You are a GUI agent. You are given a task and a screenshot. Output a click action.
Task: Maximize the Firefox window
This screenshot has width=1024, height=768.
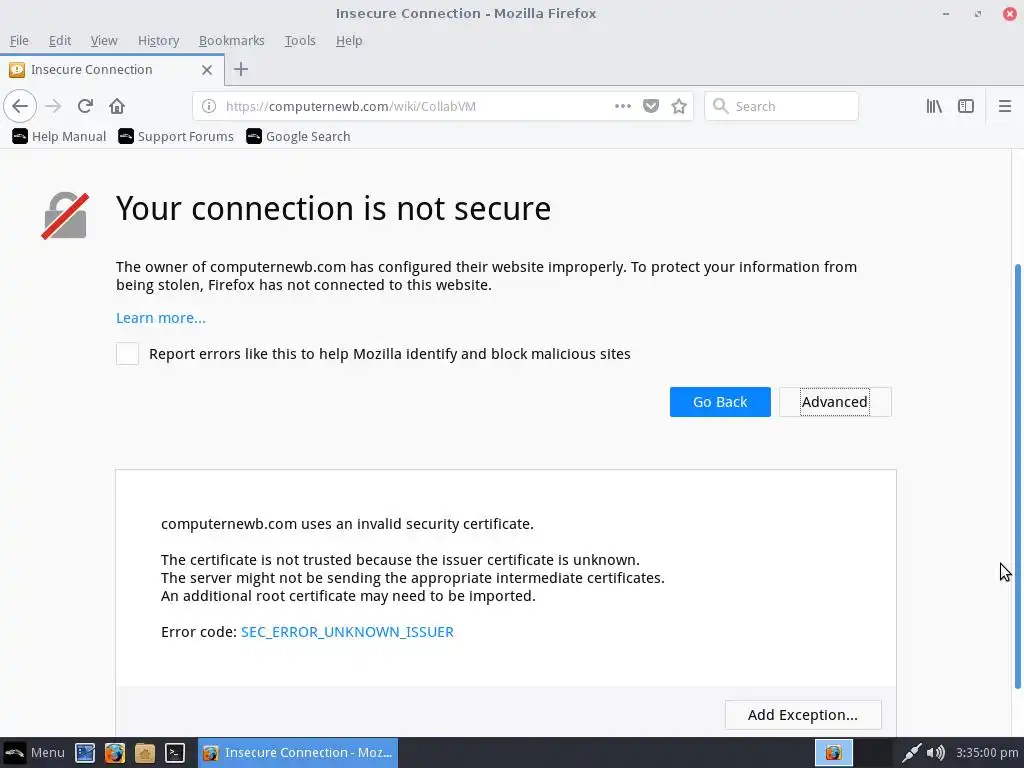978,14
